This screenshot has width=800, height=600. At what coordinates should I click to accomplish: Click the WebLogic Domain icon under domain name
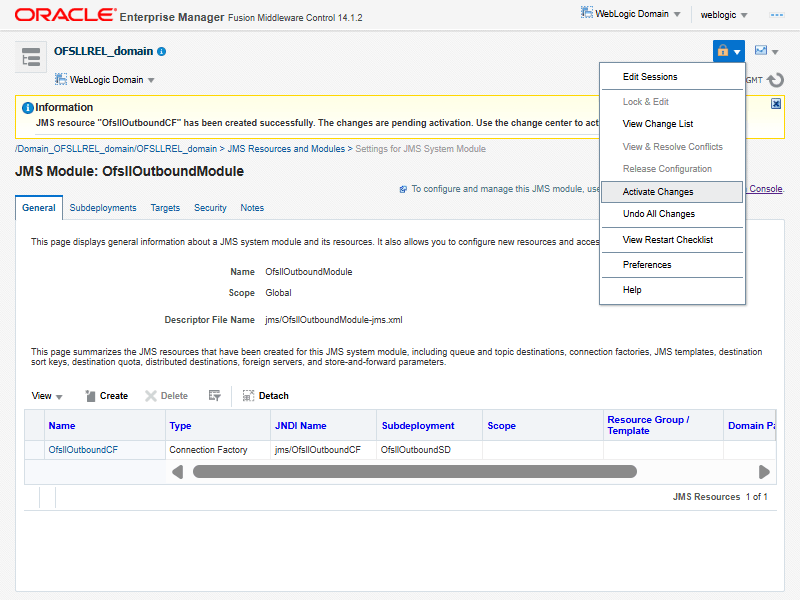click(61, 79)
